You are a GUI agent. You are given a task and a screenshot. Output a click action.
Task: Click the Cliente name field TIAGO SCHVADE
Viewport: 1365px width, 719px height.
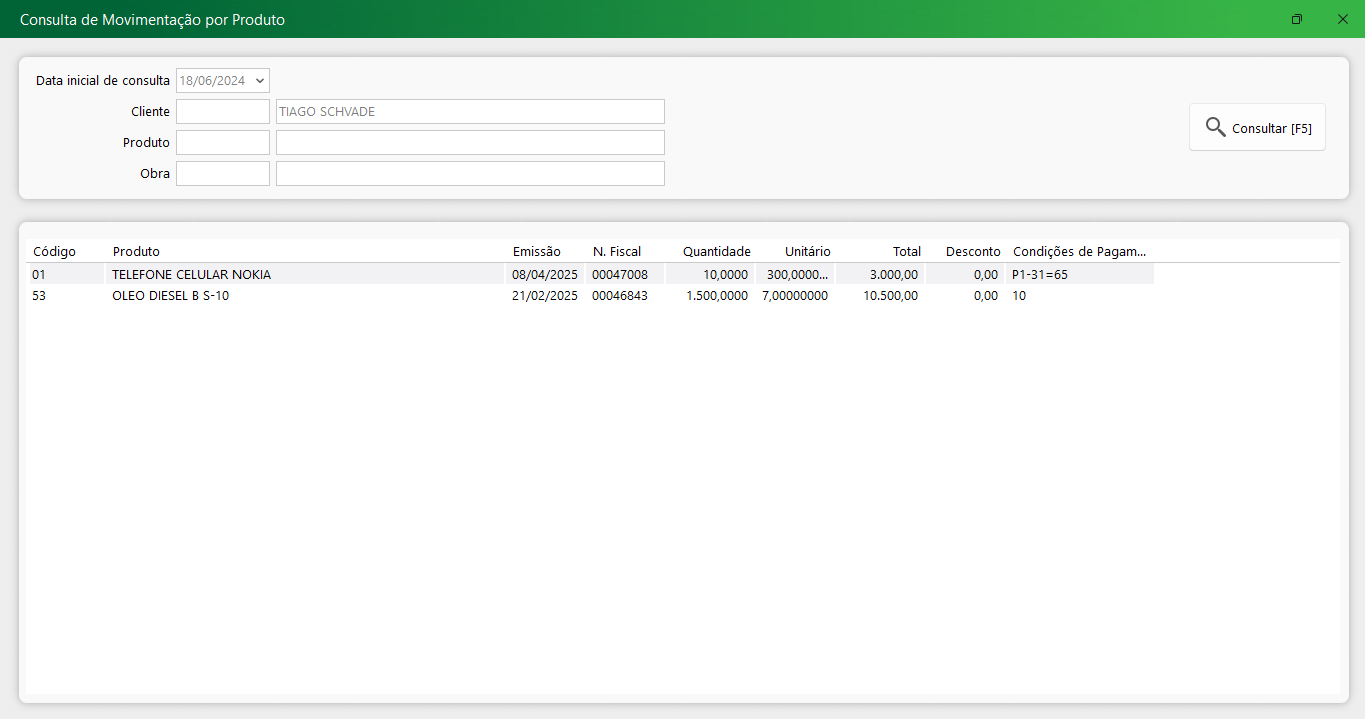point(469,112)
